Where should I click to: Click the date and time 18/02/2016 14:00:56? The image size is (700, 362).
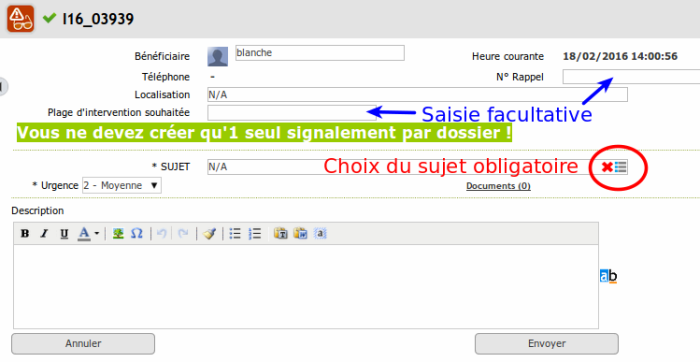point(620,56)
